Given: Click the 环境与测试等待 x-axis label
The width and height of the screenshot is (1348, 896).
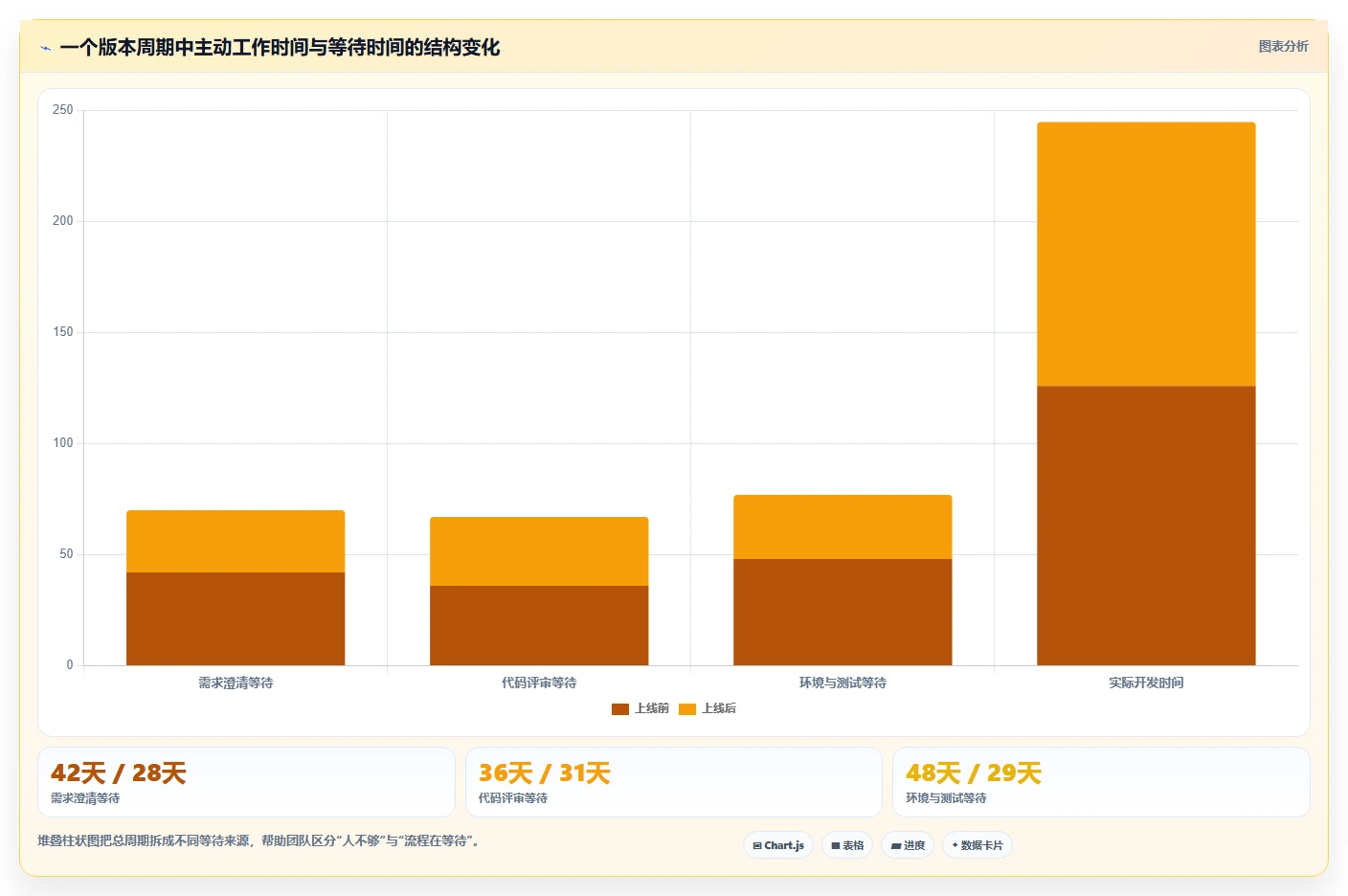Looking at the screenshot, I should pos(842,683).
